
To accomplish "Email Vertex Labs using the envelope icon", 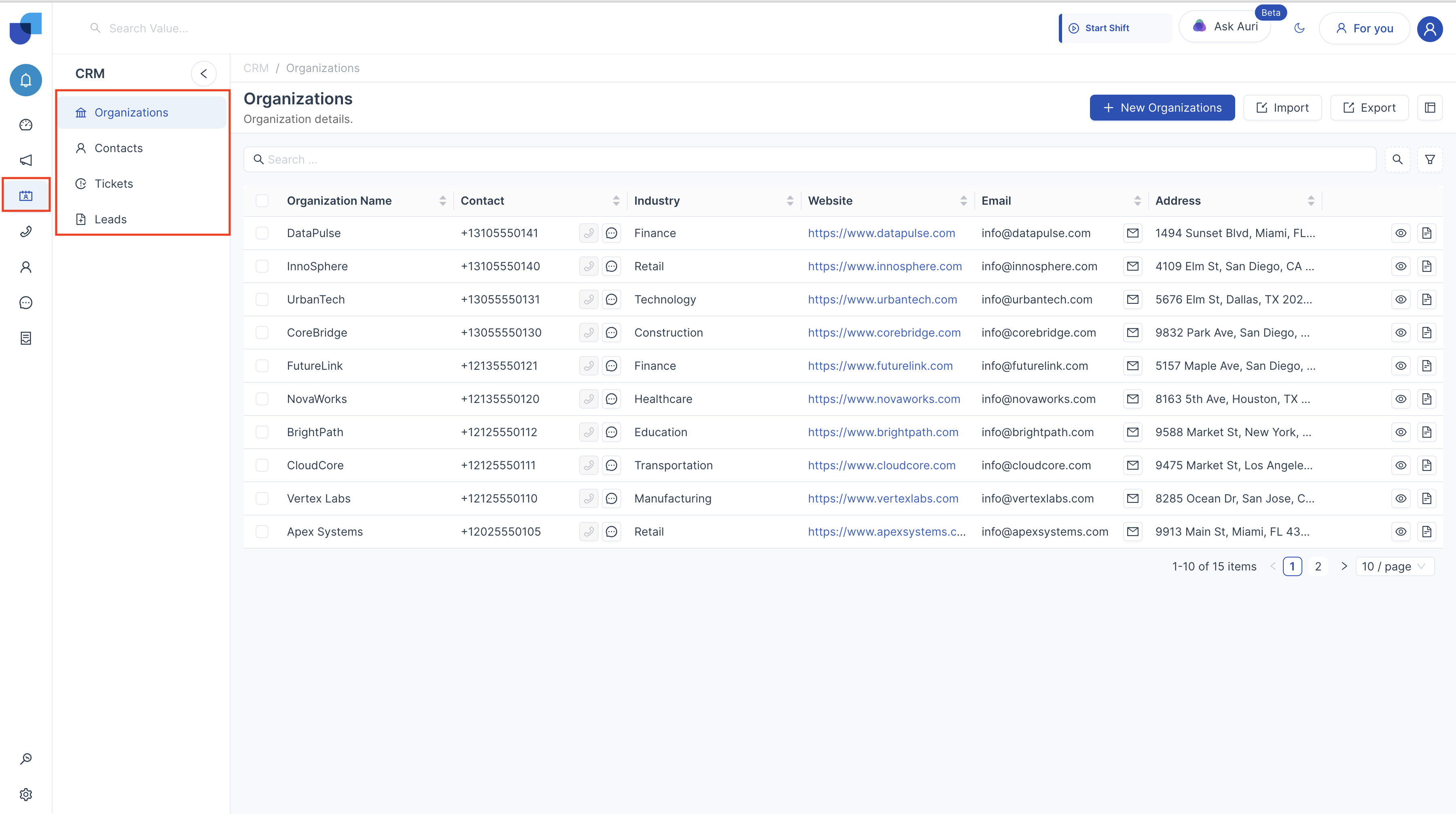I will [1133, 498].
